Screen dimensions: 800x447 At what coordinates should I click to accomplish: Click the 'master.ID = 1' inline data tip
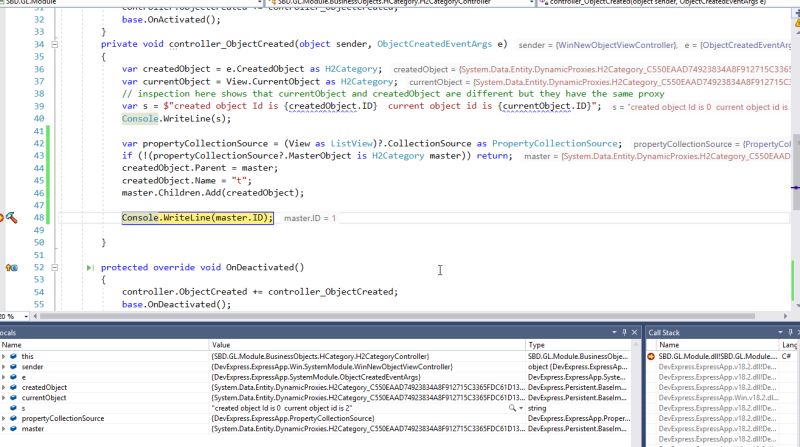[x=310, y=218]
